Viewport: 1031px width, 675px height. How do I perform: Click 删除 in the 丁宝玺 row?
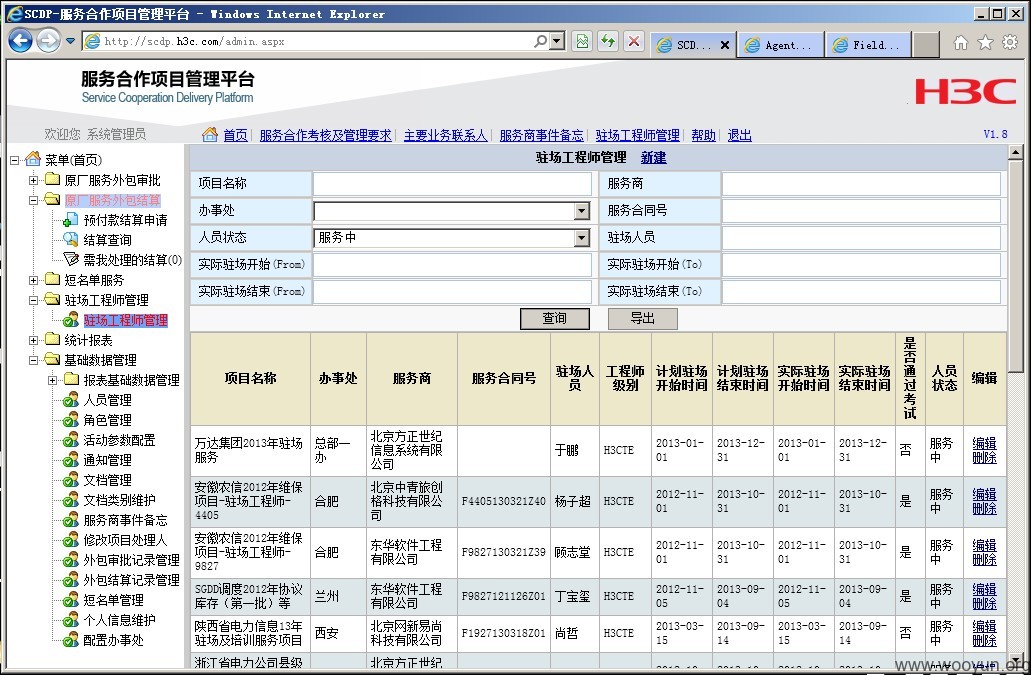tap(984, 603)
